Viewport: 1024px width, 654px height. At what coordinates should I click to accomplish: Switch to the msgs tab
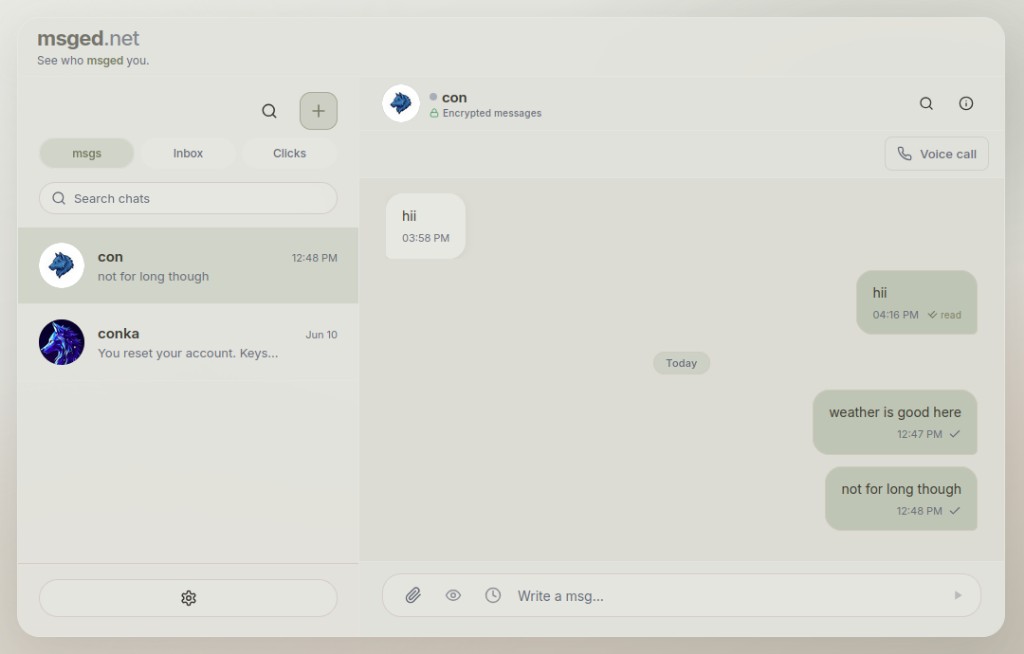(86, 154)
